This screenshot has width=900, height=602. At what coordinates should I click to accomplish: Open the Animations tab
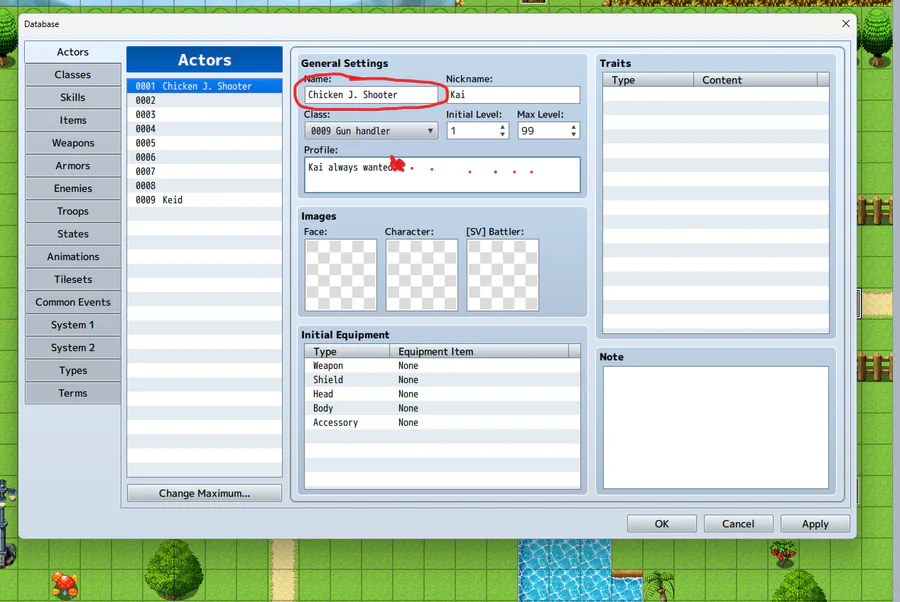[x=73, y=257]
